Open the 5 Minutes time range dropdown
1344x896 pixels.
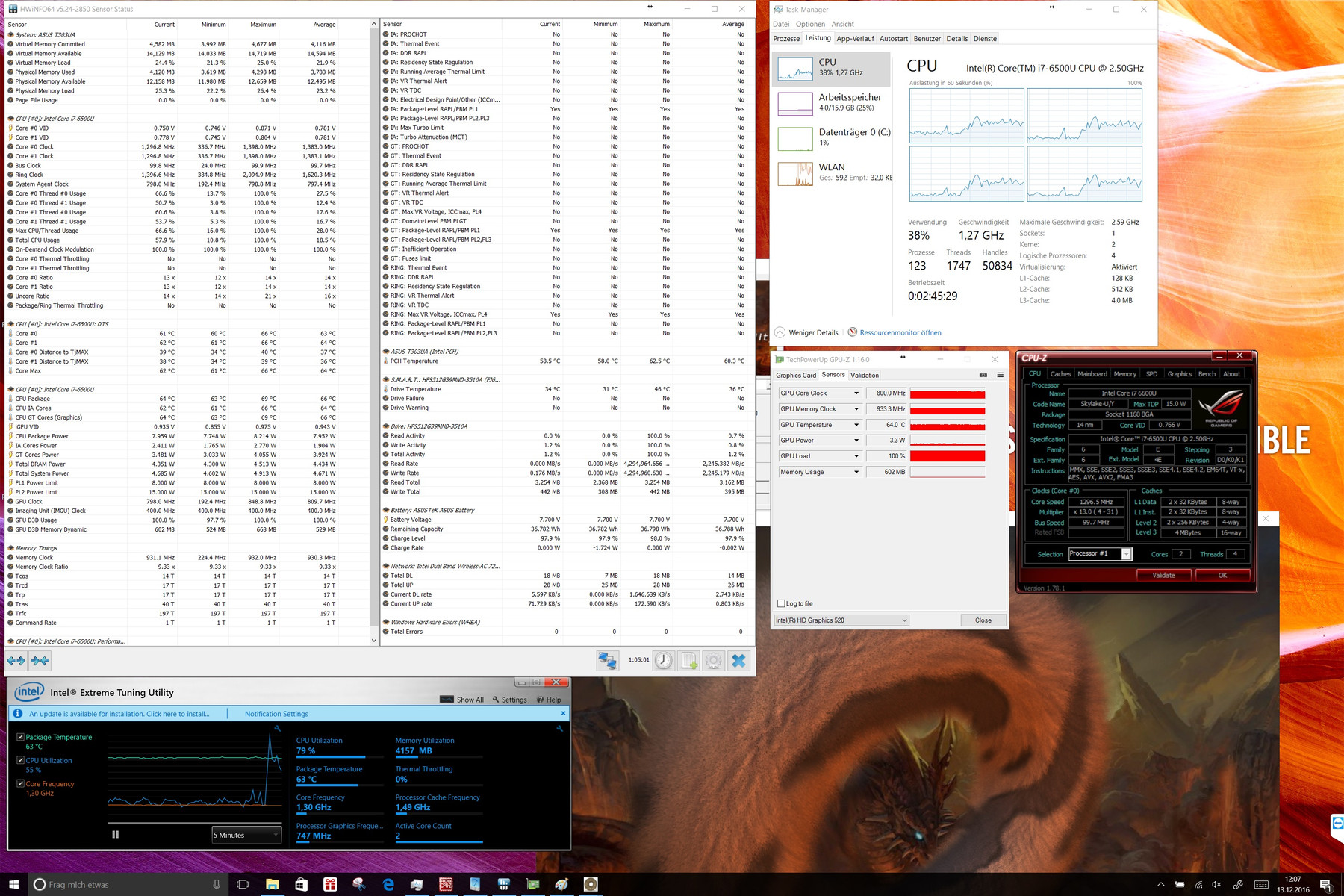(x=246, y=835)
